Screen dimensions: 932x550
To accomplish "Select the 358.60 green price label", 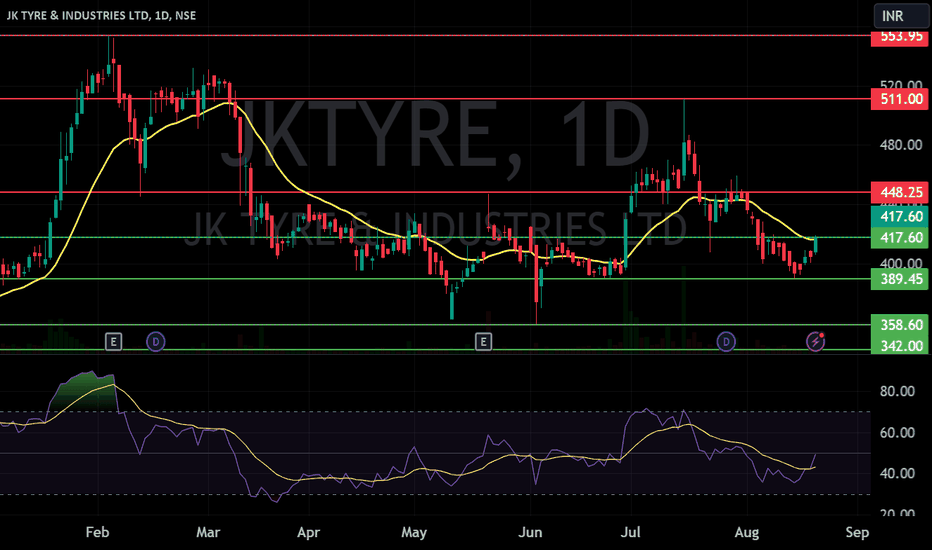I will point(901,325).
